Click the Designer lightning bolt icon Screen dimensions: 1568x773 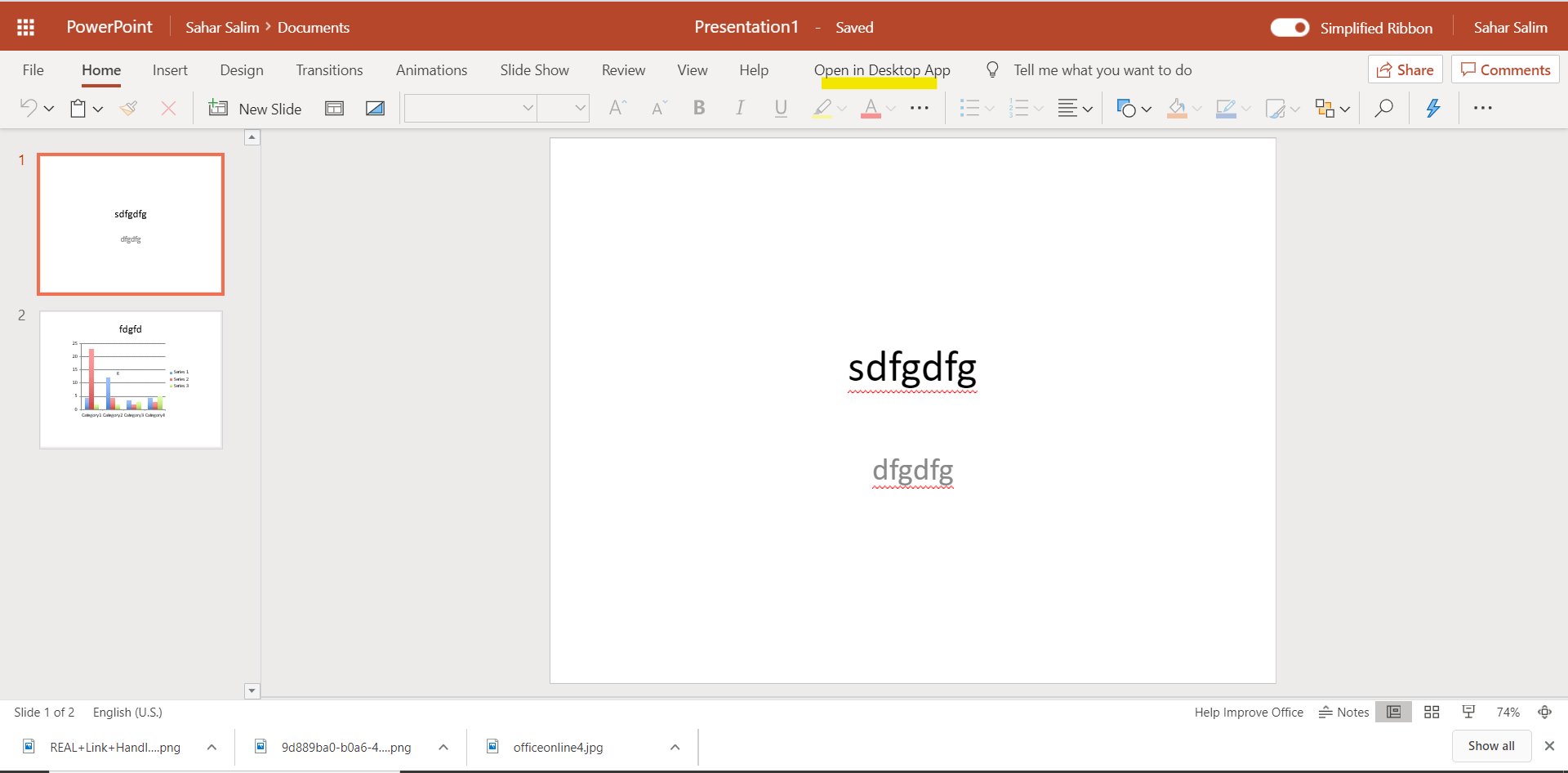(x=1432, y=108)
